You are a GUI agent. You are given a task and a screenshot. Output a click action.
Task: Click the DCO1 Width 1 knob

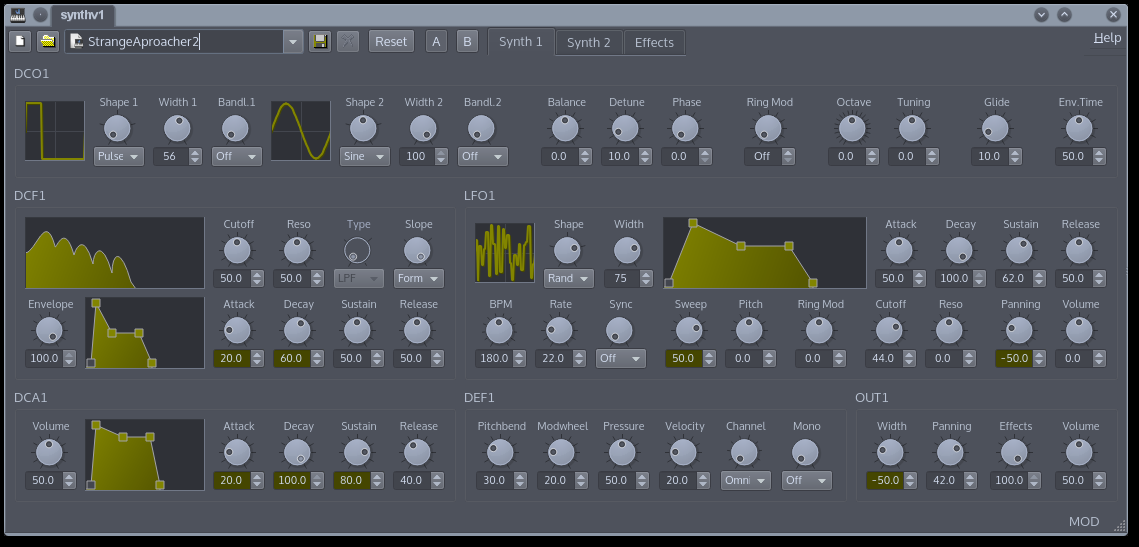coord(177,129)
